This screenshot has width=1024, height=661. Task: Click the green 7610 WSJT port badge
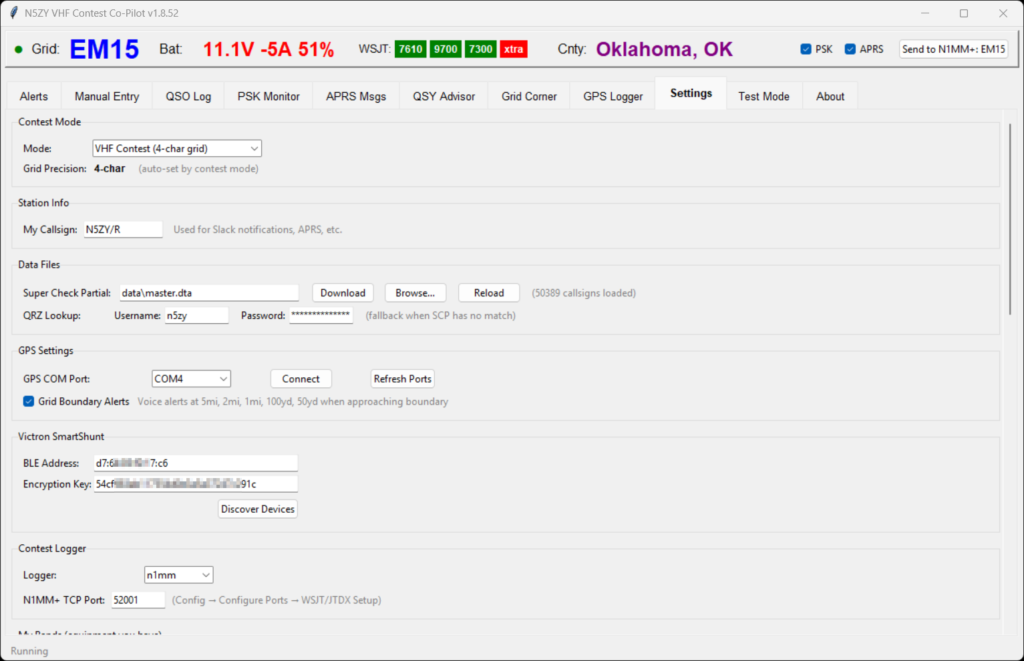410,50
